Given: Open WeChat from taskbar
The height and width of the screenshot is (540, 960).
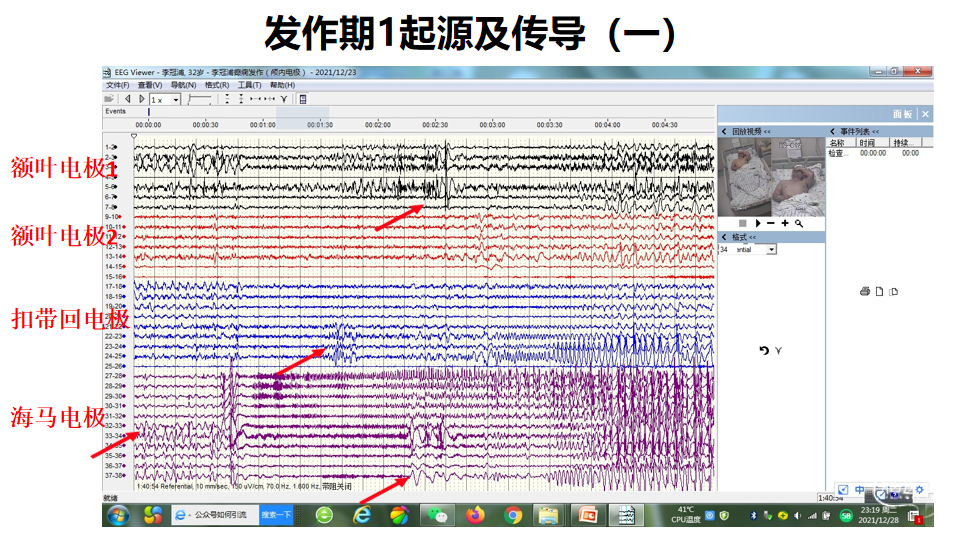Looking at the screenshot, I should click(437, 516).
